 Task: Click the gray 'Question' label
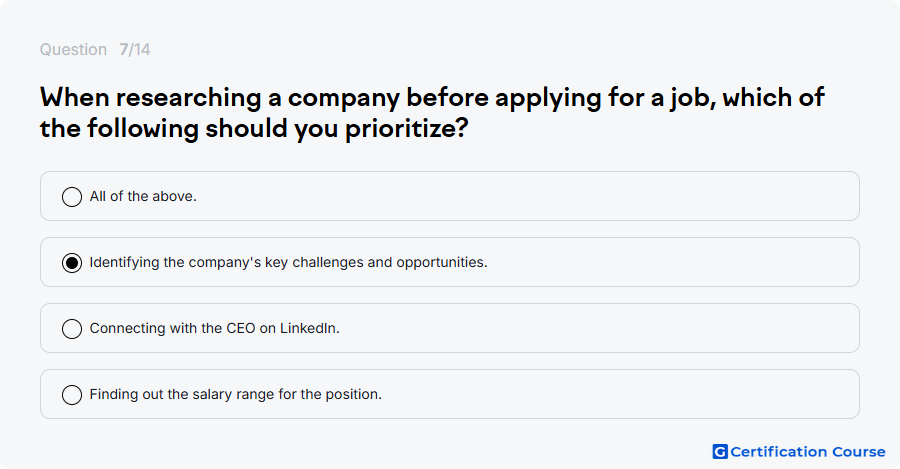73,49
